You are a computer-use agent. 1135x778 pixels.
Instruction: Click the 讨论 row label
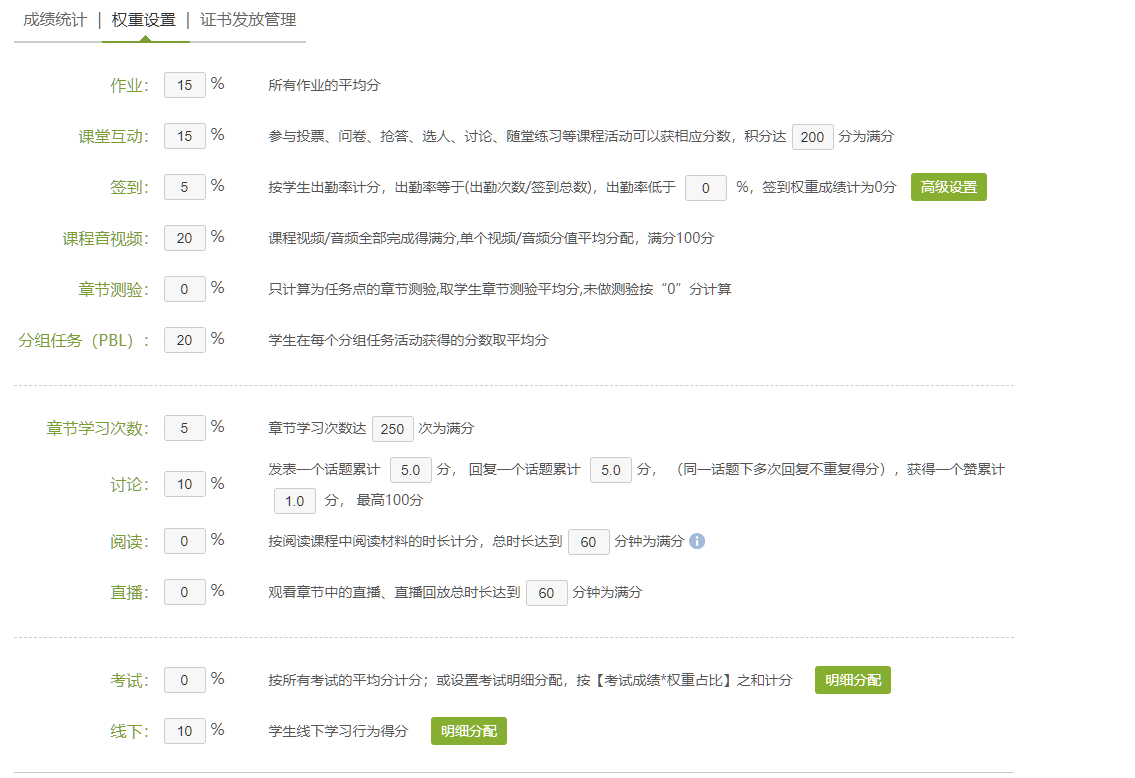click(130, 484)
